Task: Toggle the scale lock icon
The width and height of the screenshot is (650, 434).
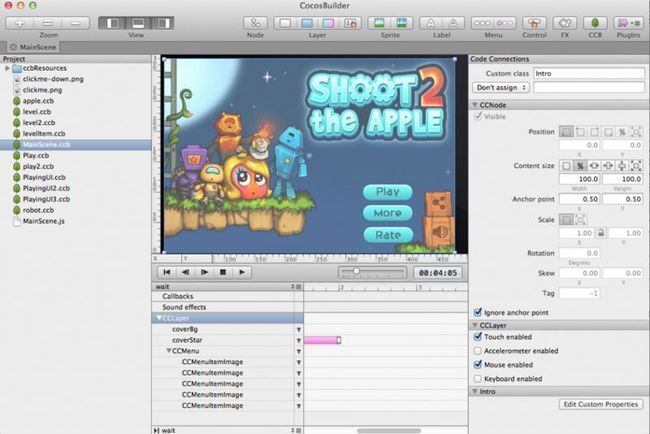Action: (601, 233)
